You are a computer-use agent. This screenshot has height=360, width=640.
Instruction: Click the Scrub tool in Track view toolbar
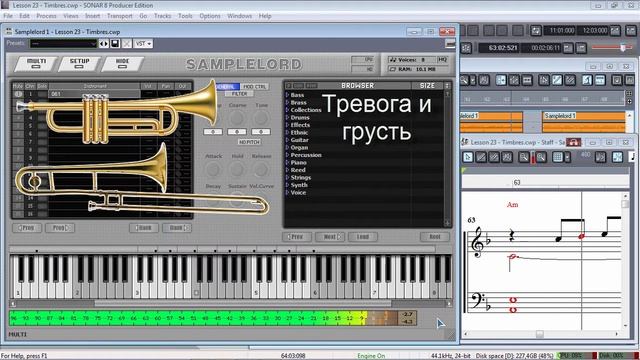click(484, 80)
